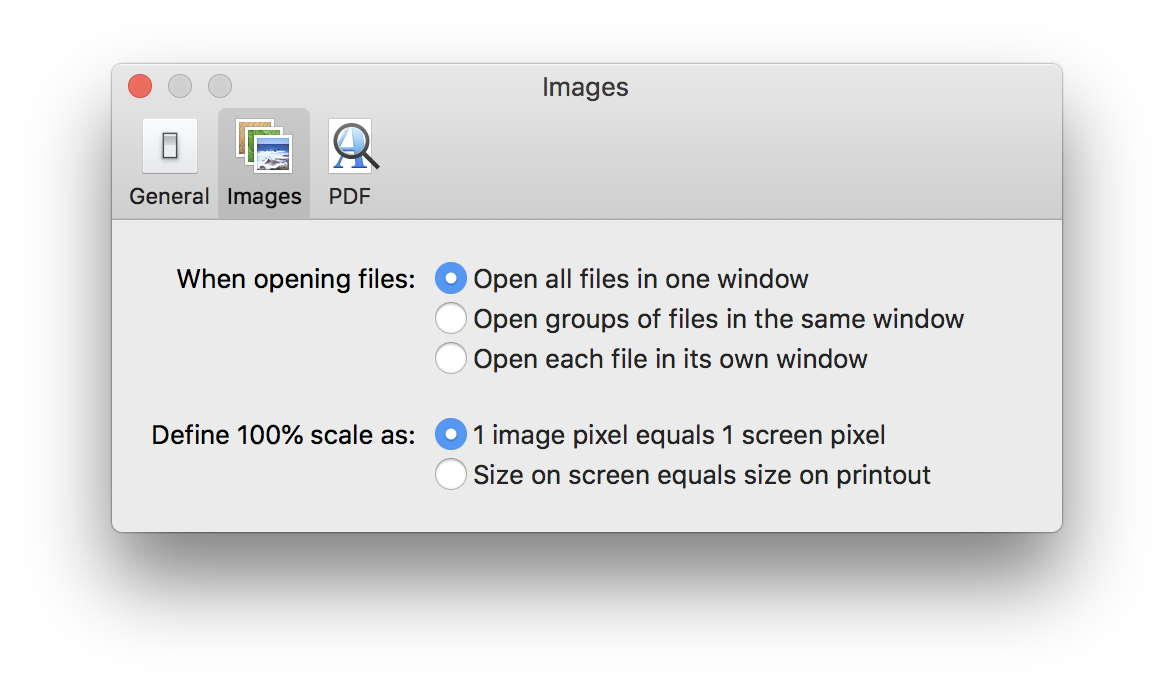Click the 'Size on screen equals size on printout' text
1174x692 pixels.
click(701, 475)
